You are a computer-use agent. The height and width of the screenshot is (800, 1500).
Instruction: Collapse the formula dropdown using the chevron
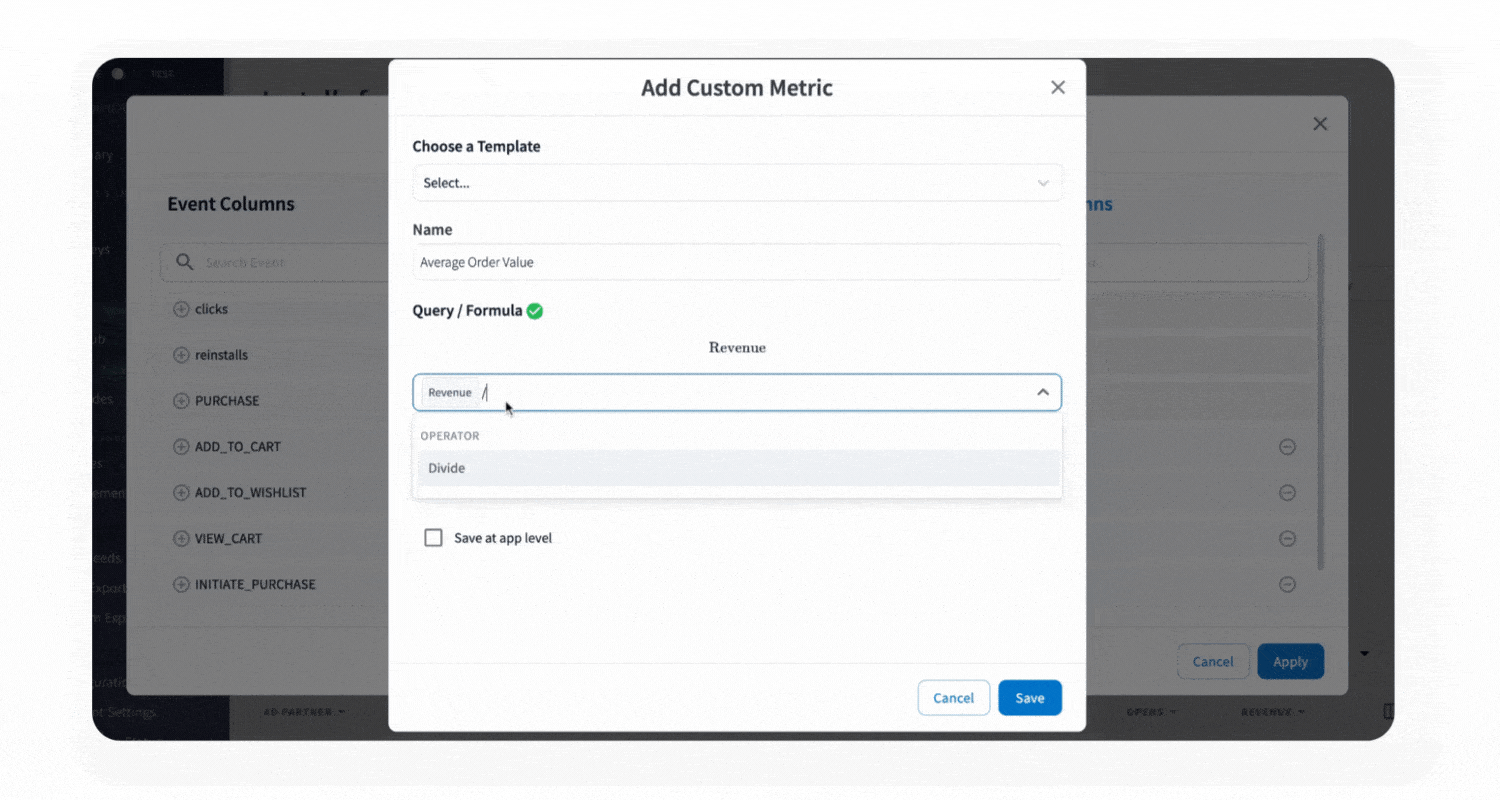[x=1042, y=392]
